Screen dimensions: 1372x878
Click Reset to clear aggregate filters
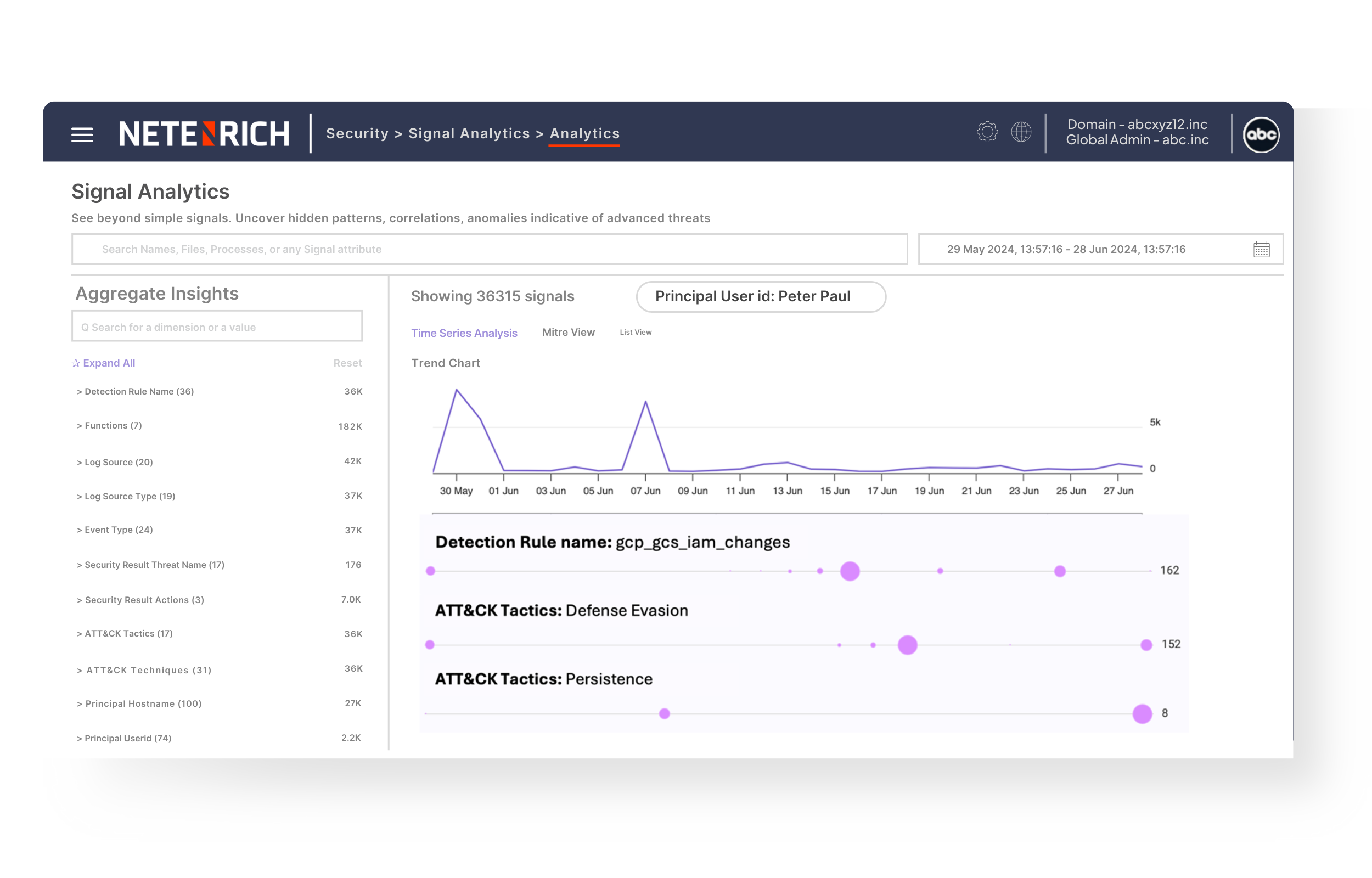[347, 363]
